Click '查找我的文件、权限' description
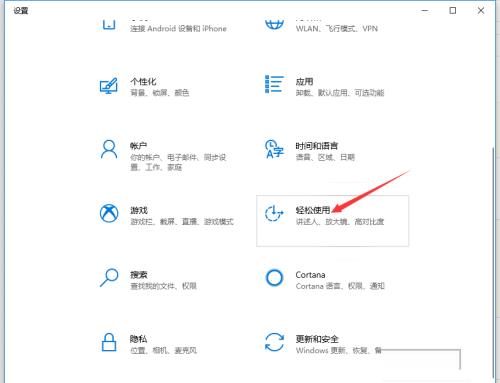This screenshot has width=500, height=383. (x=163, y=286)
